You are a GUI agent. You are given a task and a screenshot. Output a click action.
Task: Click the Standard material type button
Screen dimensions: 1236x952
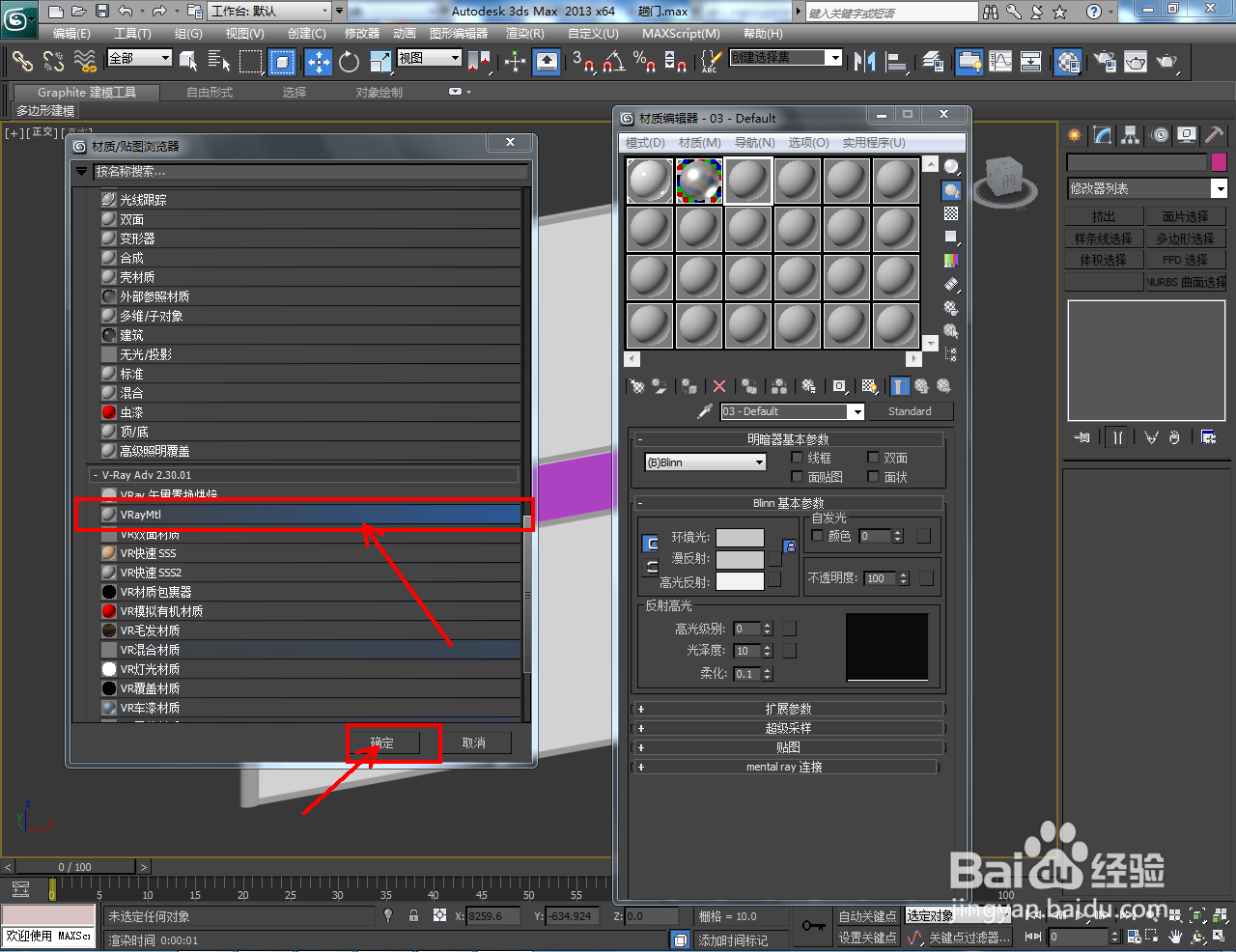[x=910, y=411]
